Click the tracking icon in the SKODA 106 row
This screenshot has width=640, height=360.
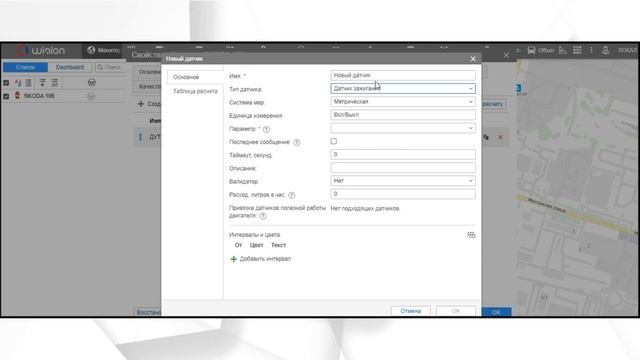click(91, 97)
